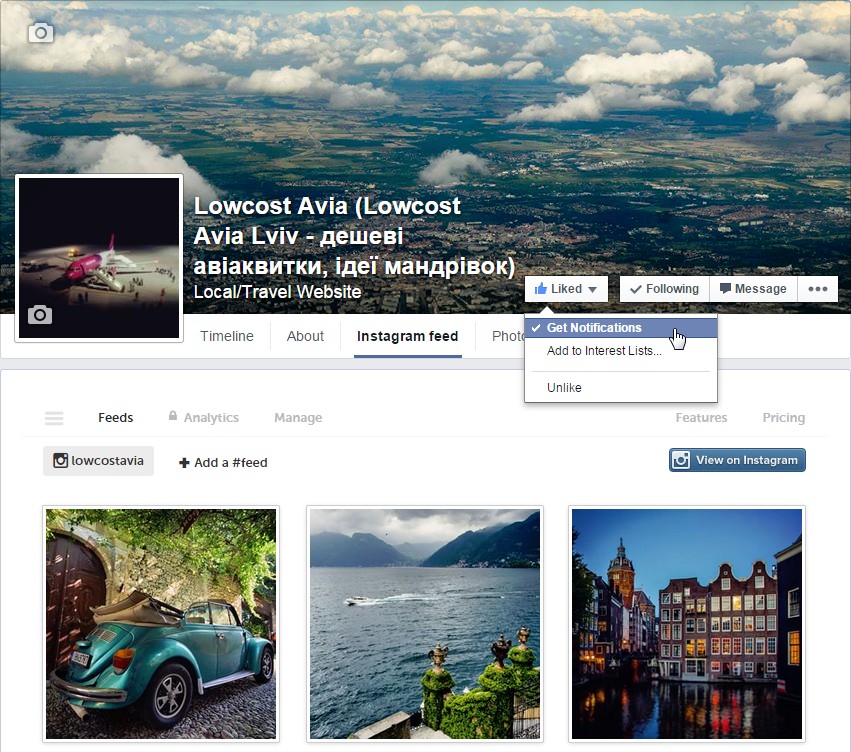Open the three-dots more options menu
This screenshot has width=851, height=752.
click(x=817, y=289)
